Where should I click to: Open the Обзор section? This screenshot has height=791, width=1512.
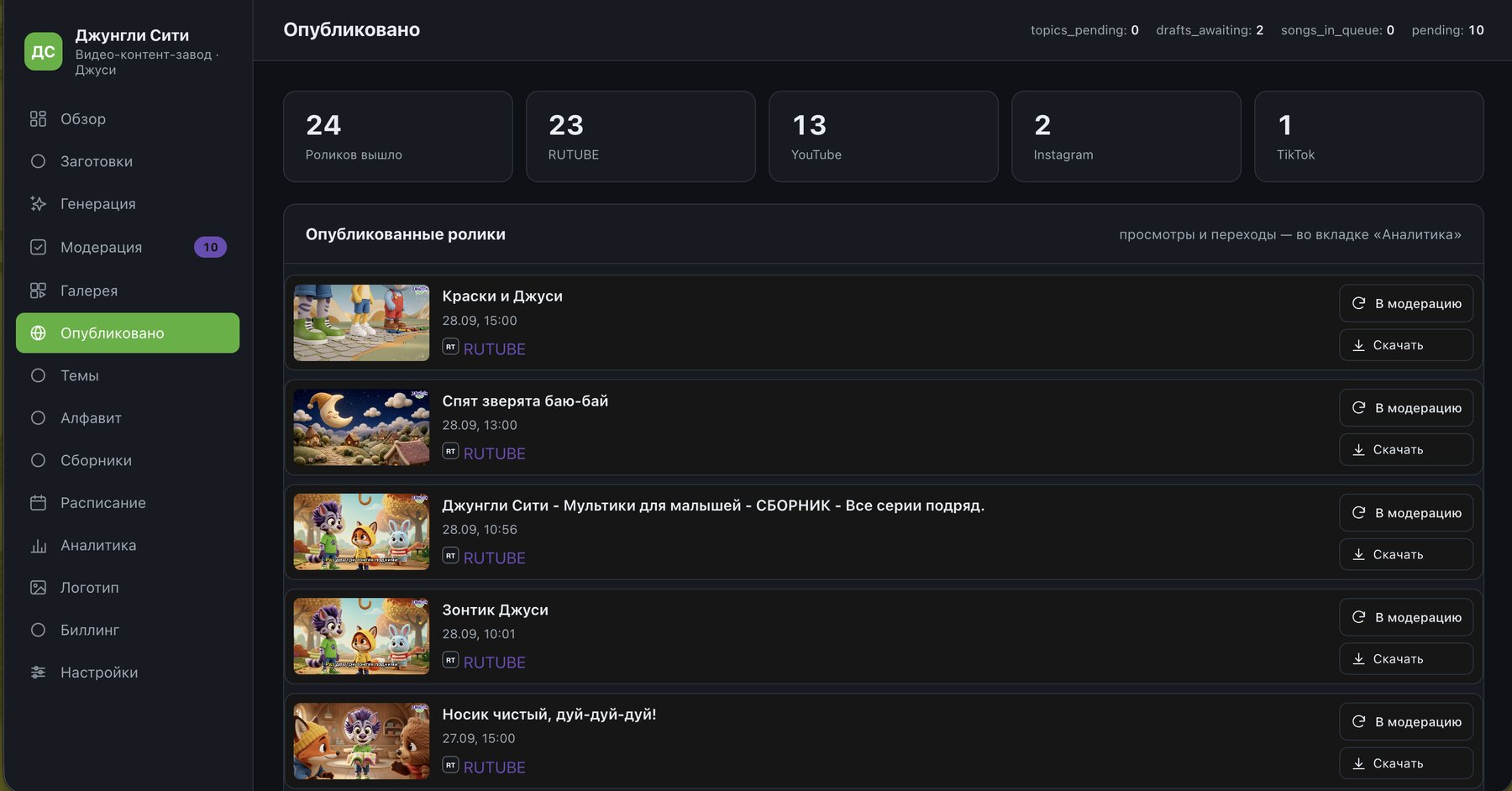click(x=128, y=119)
